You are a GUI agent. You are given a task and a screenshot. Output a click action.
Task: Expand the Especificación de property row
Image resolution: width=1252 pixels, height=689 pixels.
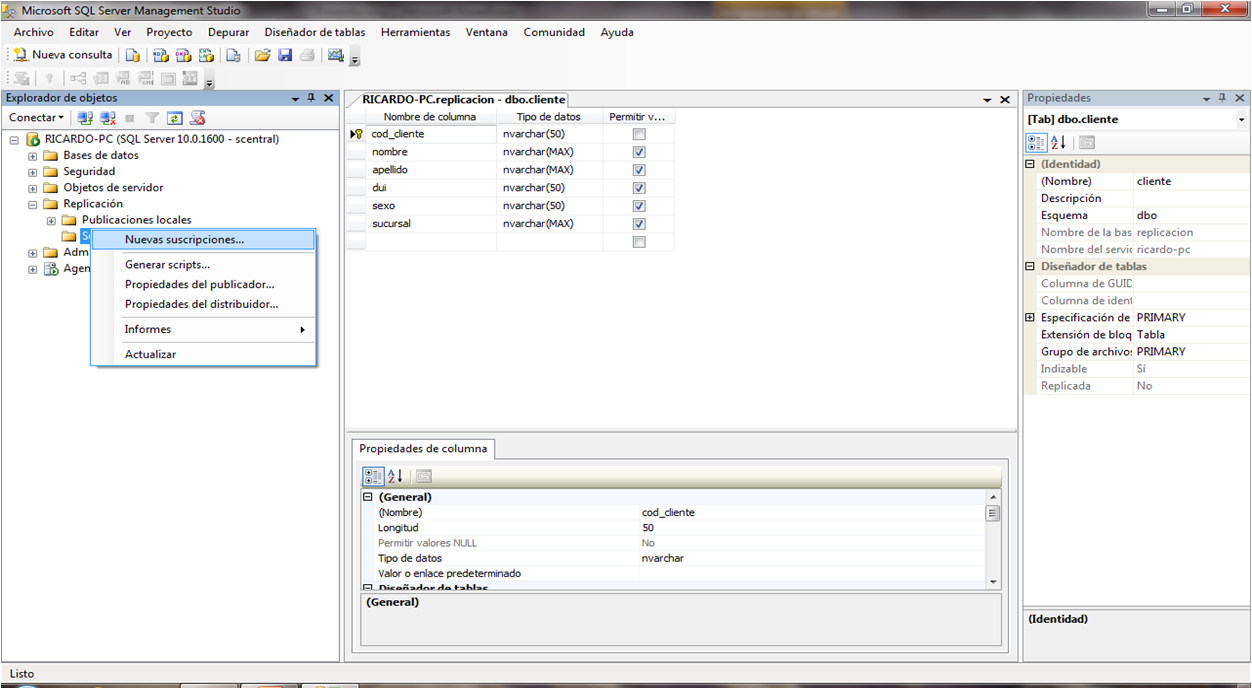point(1031,318)
